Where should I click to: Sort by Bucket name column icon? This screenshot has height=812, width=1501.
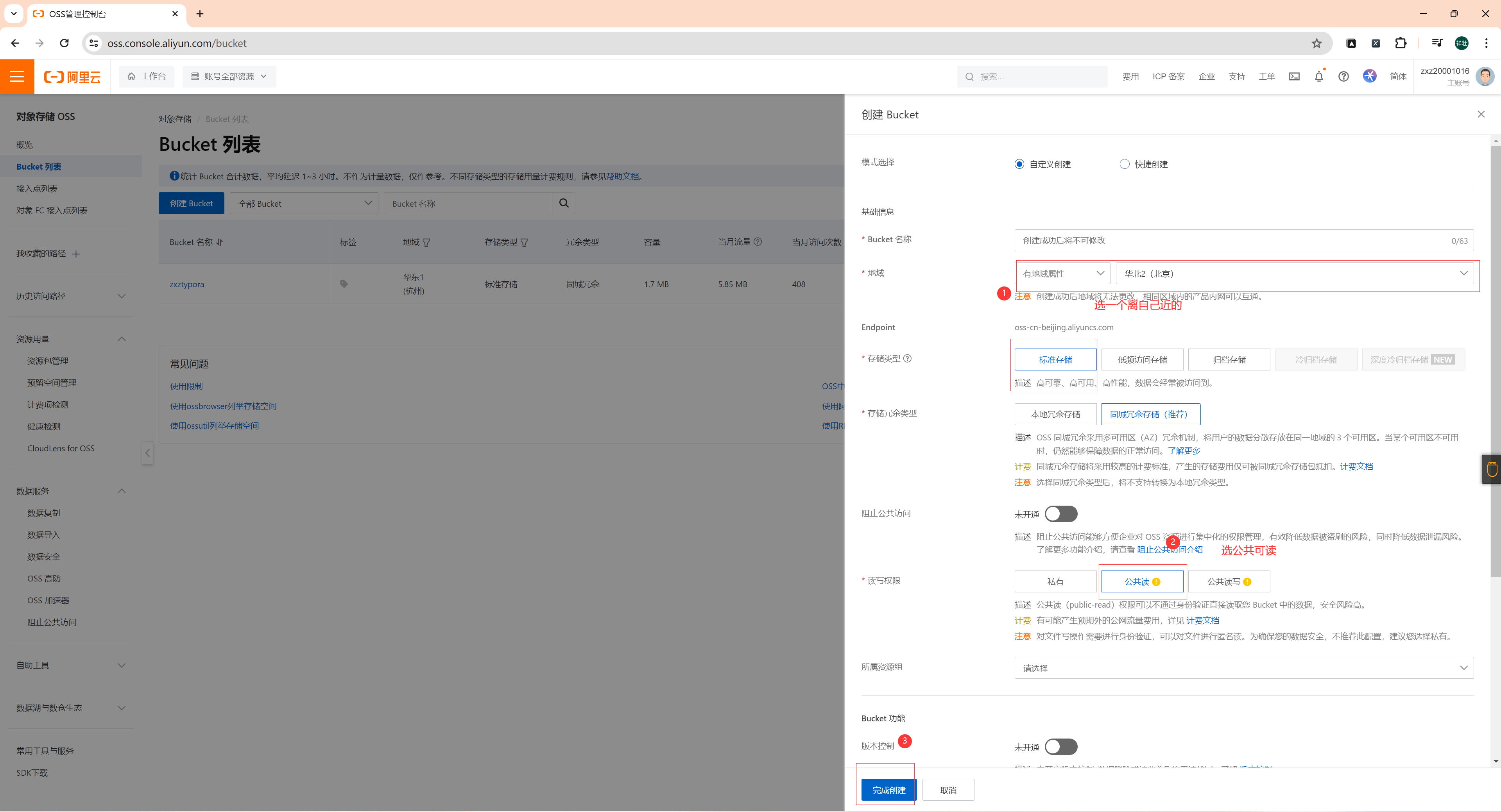point(220,242)
